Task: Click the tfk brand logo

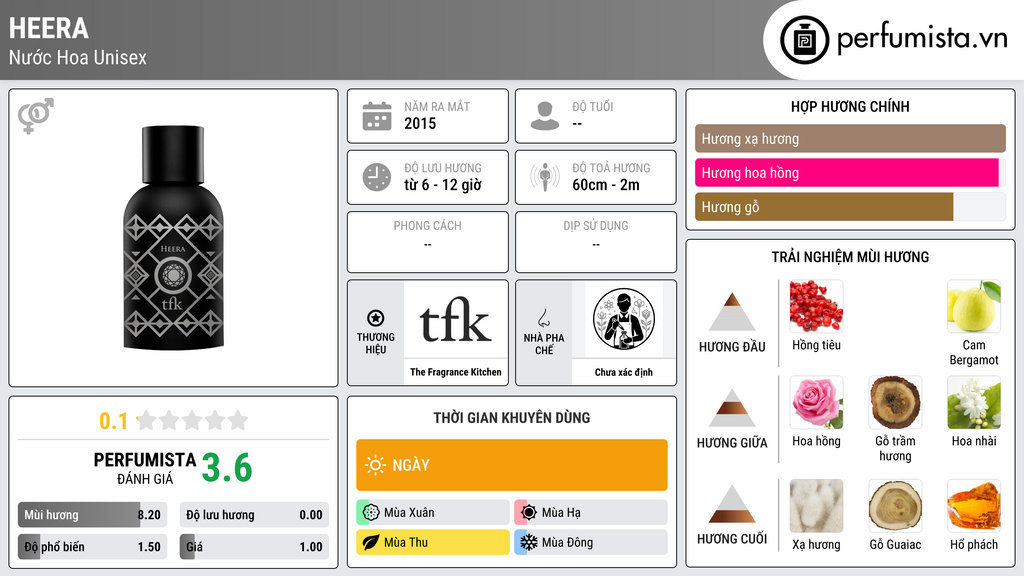Action: (455, 320)
